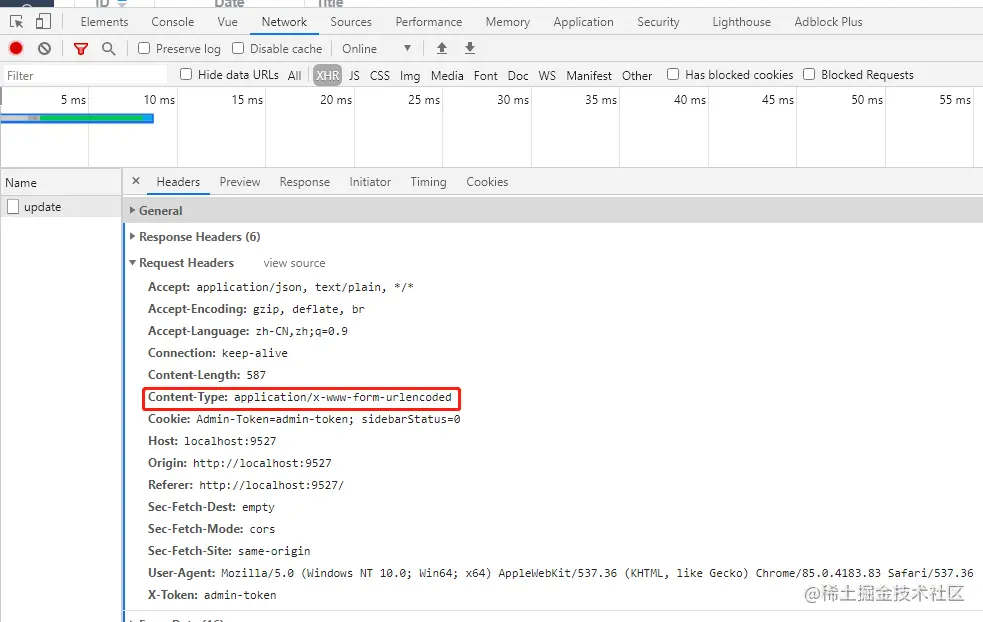983x622 pixels.
Task: Open the Performance panel
Action: click(x=429, y=22)
